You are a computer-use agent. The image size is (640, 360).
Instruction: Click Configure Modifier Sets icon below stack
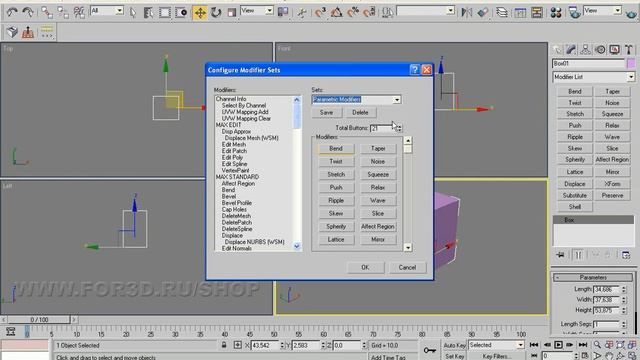coord(626,255)
